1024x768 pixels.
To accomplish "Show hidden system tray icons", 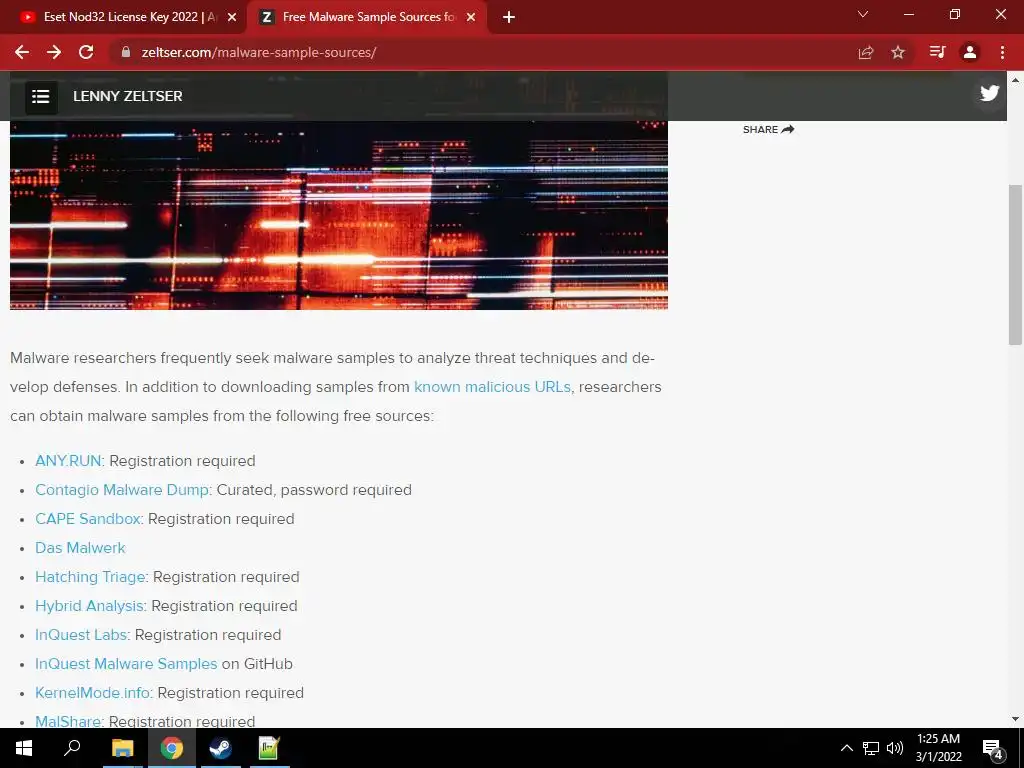I will pos(846,748).
